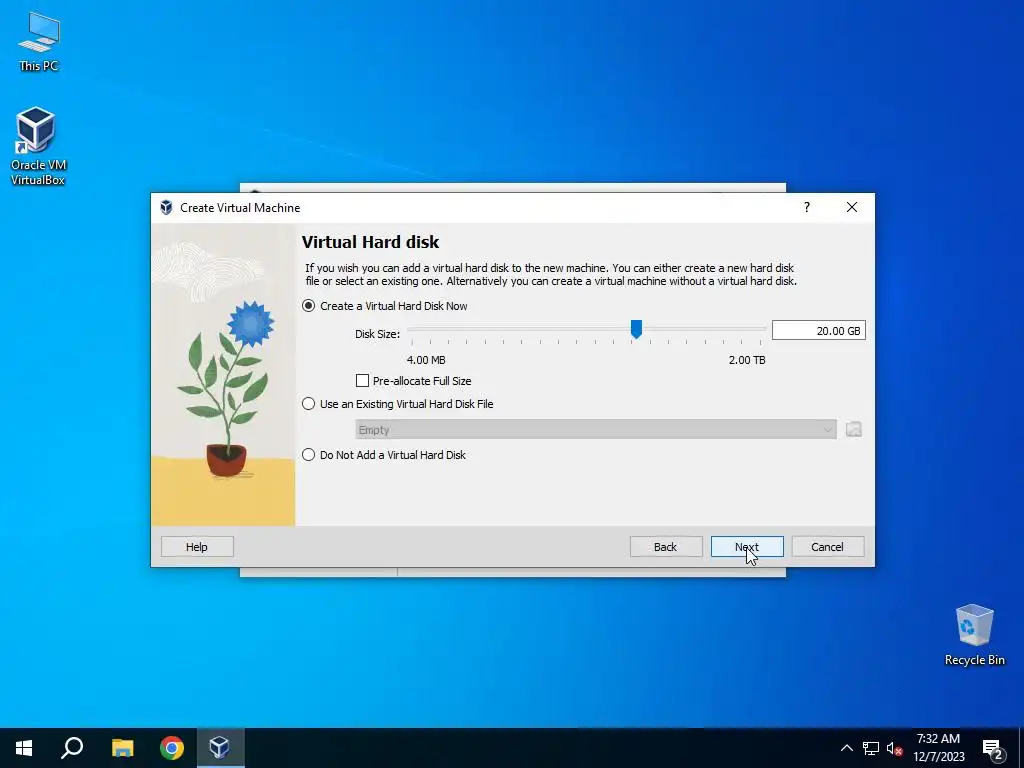This screenshot has width=1024, height=768.
Task: Open the taskbar clock and date
Action: tap(938, 748)
